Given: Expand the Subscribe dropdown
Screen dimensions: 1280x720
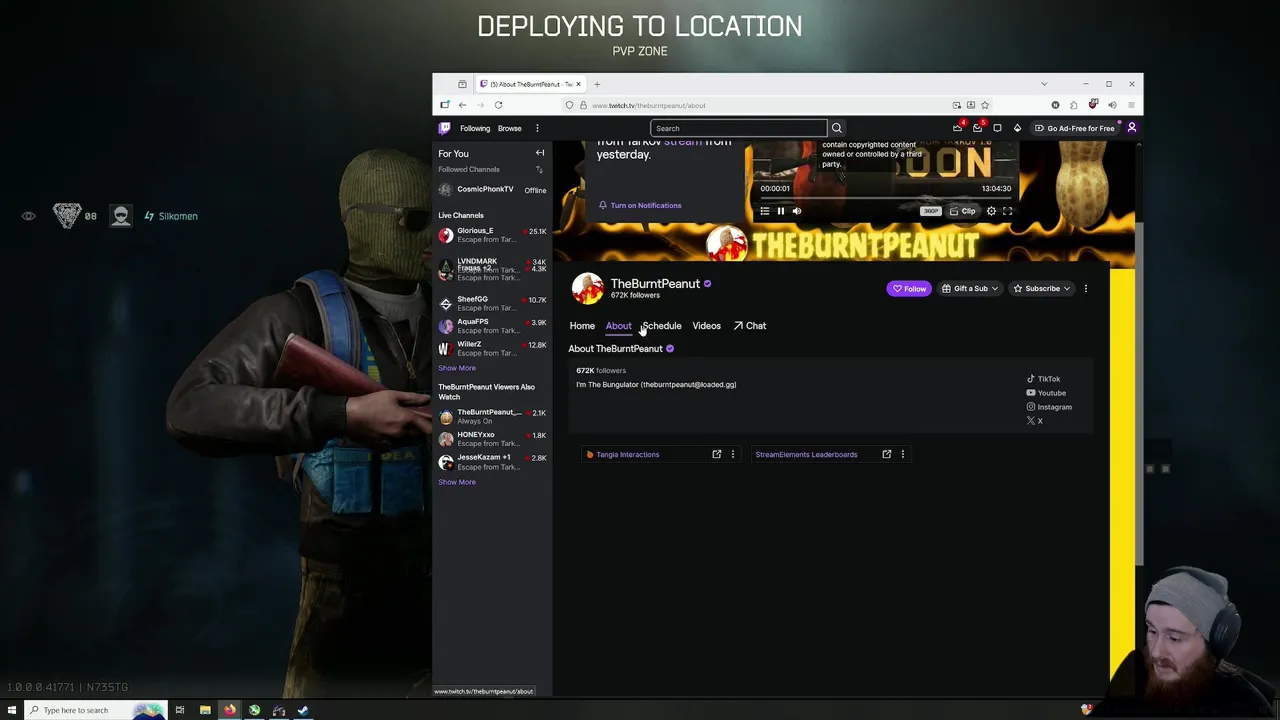Looking at the screenshot, I should (1042, 289).
